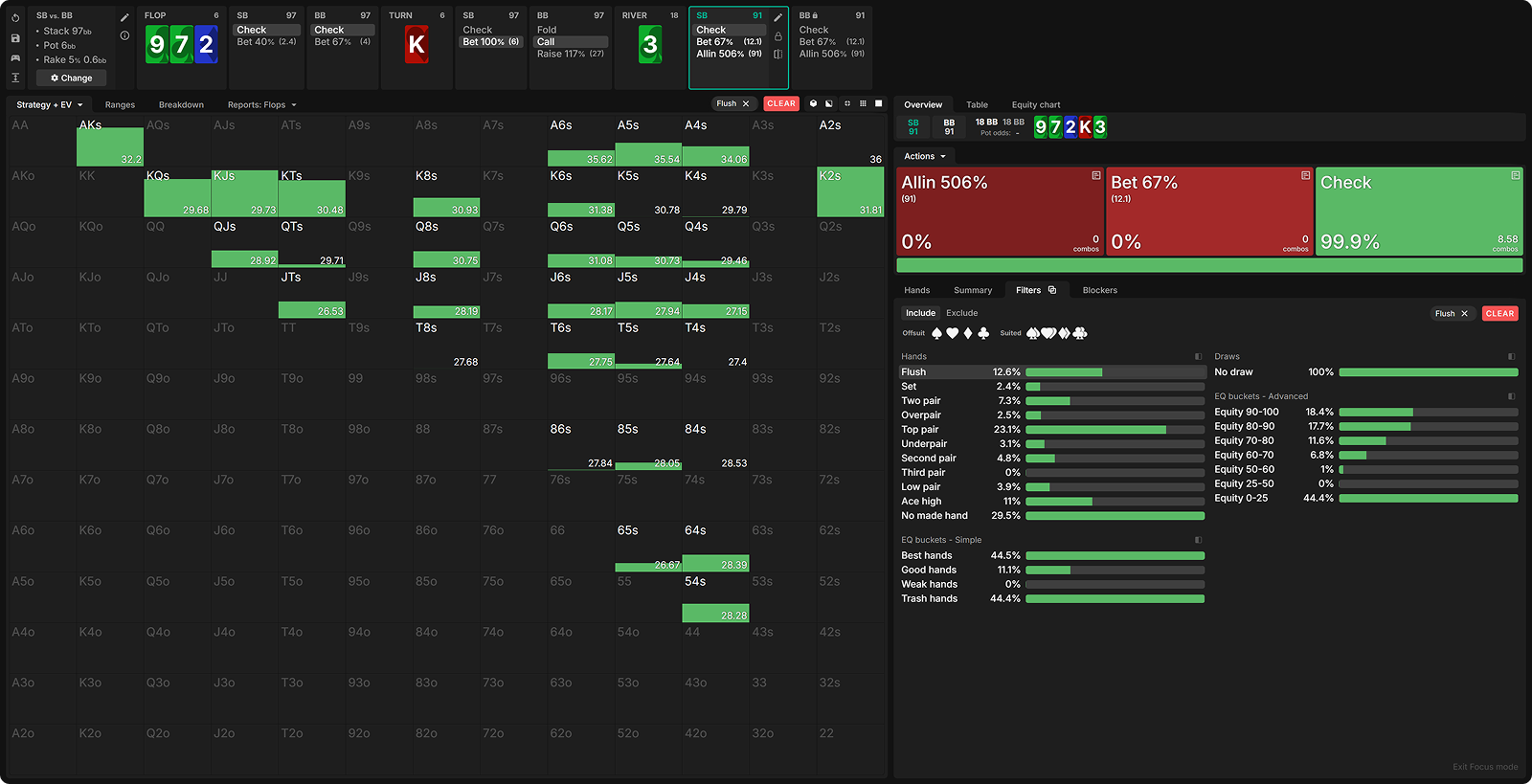Select the offsuit hearts suit filter icon
Viewport: 1532px width, 784px height.
[x=952, y=333]
